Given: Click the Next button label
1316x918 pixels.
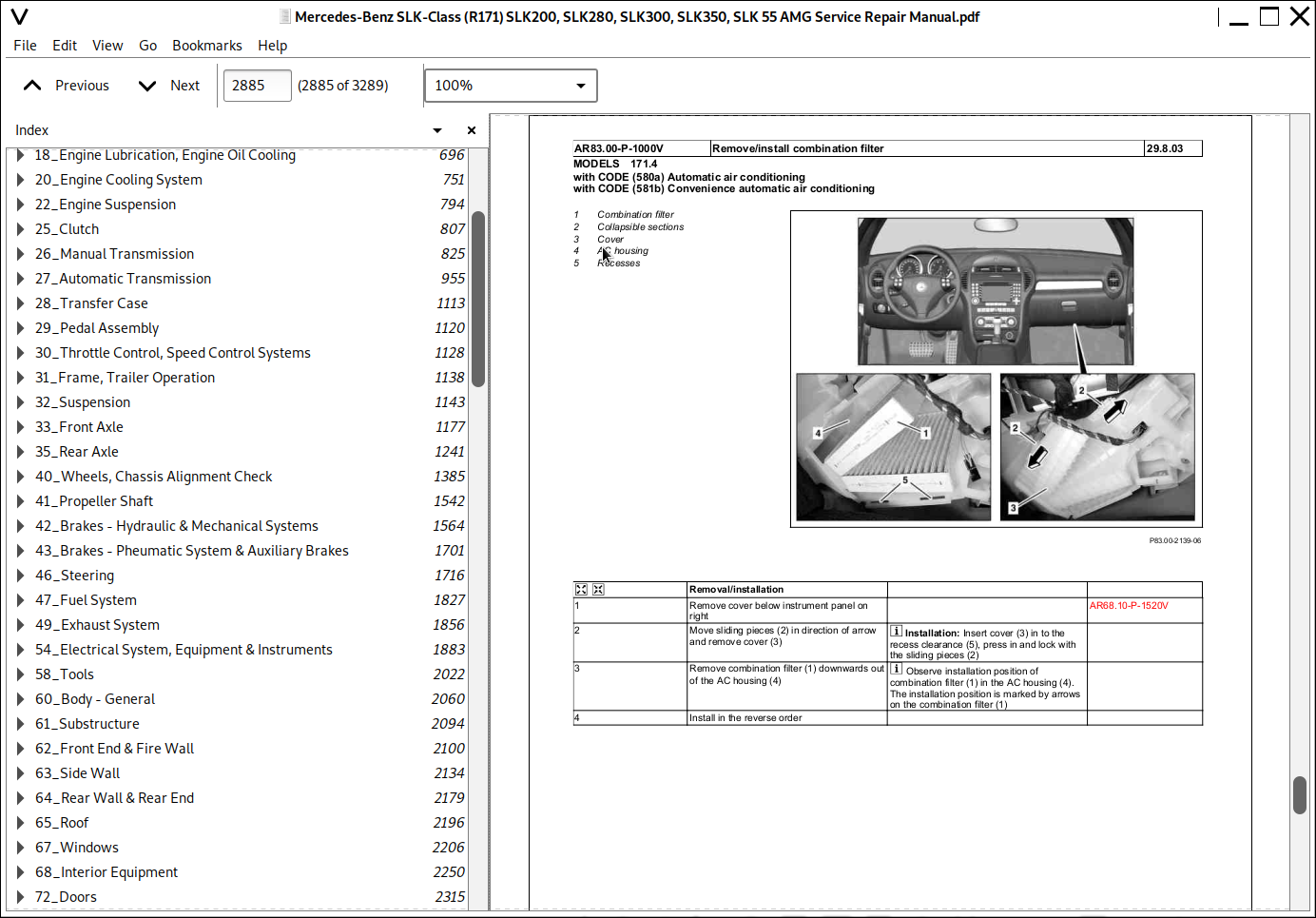Looking at the screenshot, I should tap(184, 86).
